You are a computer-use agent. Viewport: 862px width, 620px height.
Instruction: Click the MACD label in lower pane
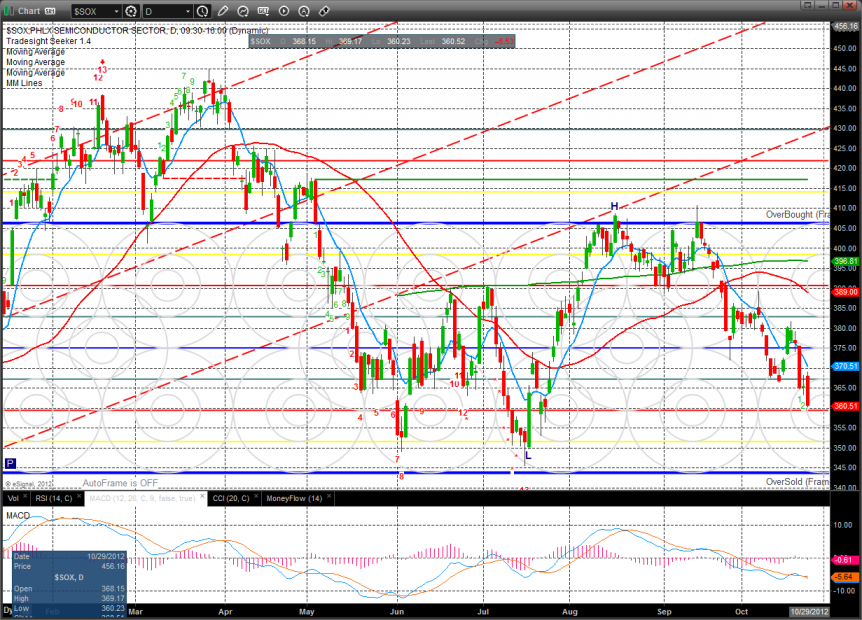[x=18, y=516]
